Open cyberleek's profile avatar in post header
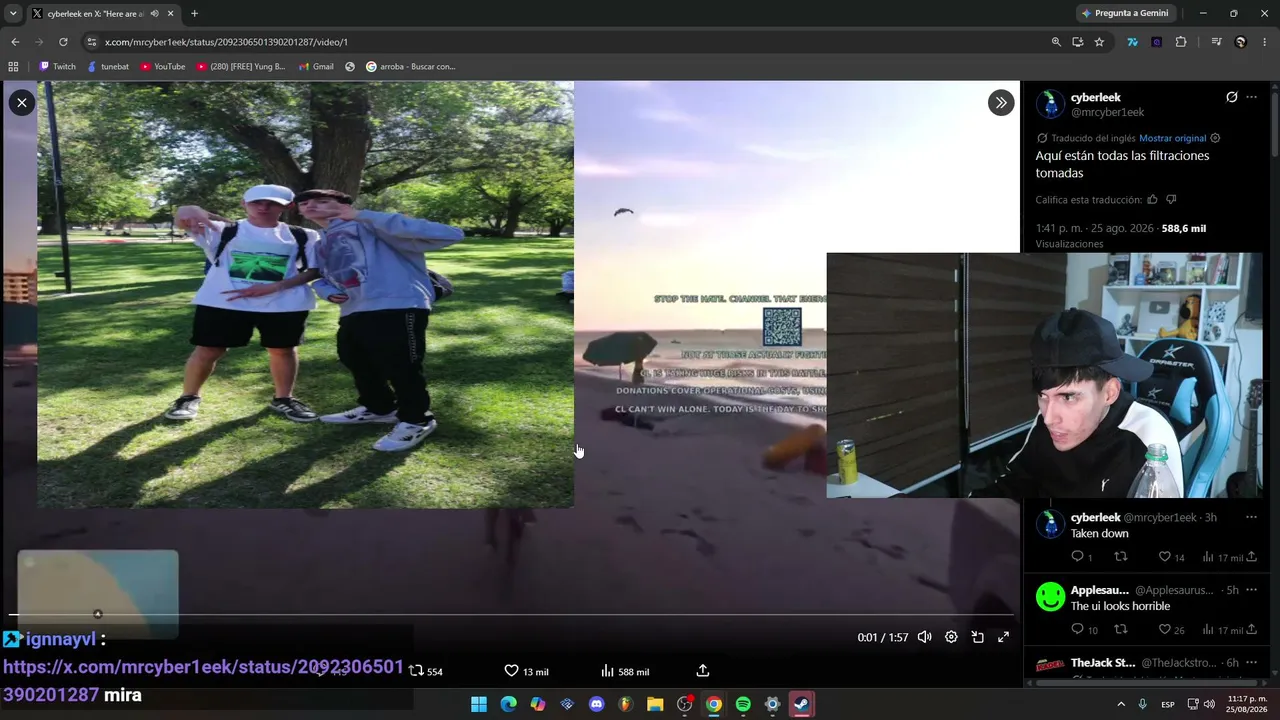The width and height of the screenshot is (1280, 720). (1050, 104)
